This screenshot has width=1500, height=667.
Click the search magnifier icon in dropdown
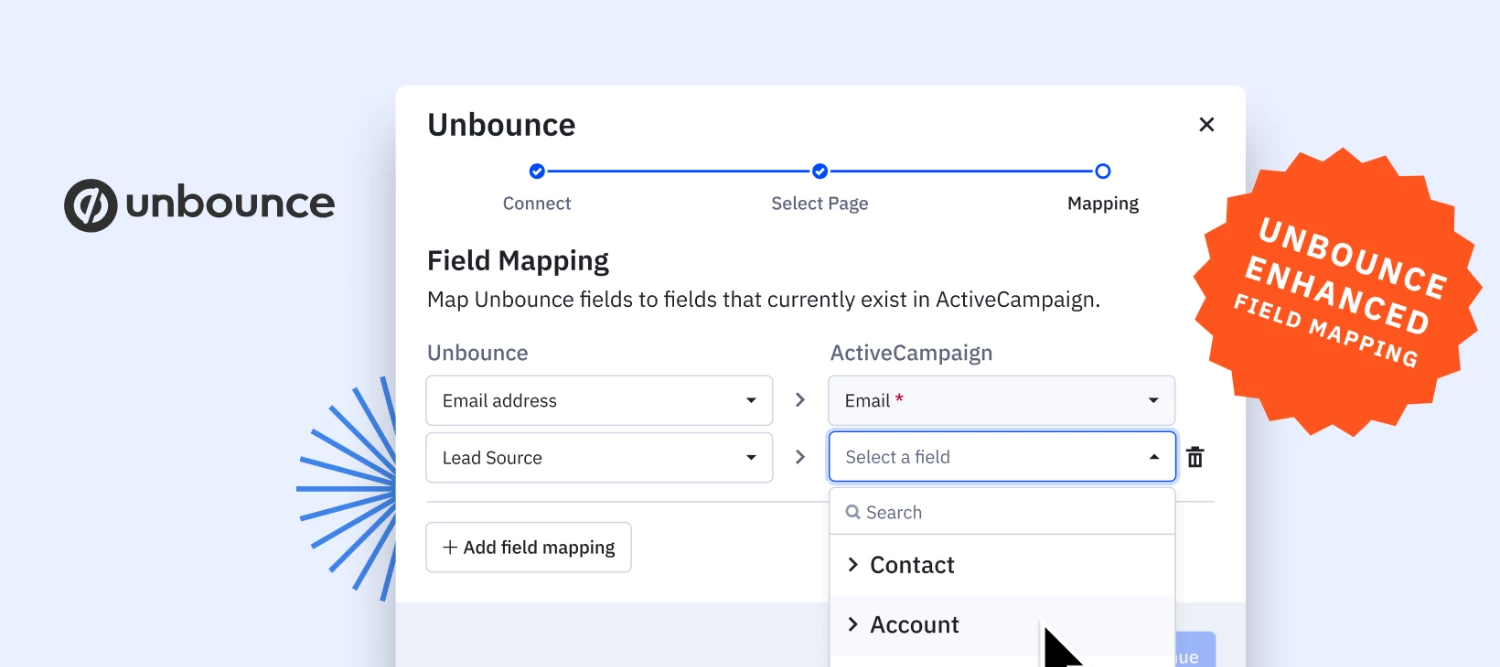(x=853, y=511)
